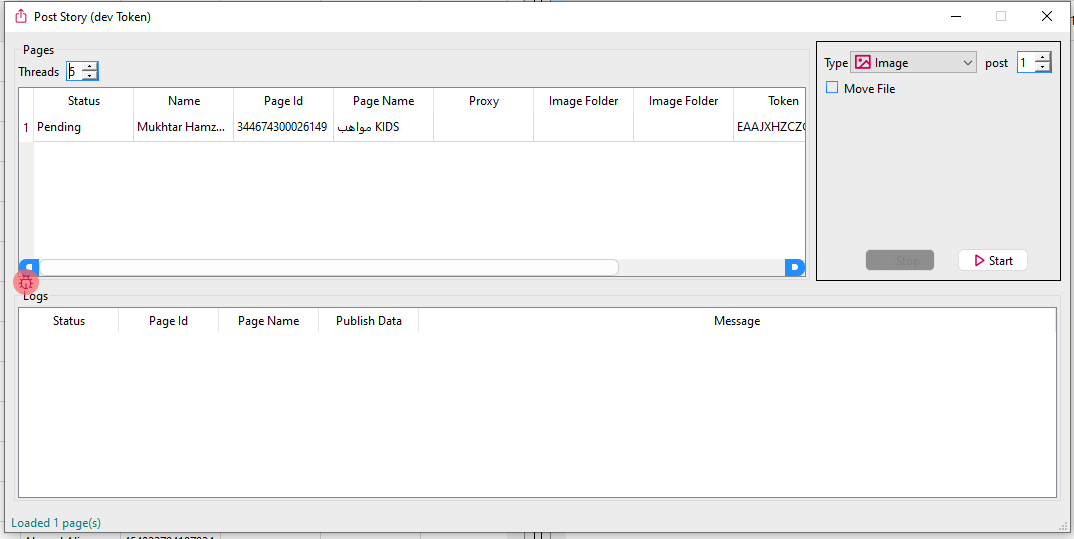Click the empty Proxy cell in row 1
Image resolution: width=1074 pixels, height=539 pixels.
click(x=484, y=127)
